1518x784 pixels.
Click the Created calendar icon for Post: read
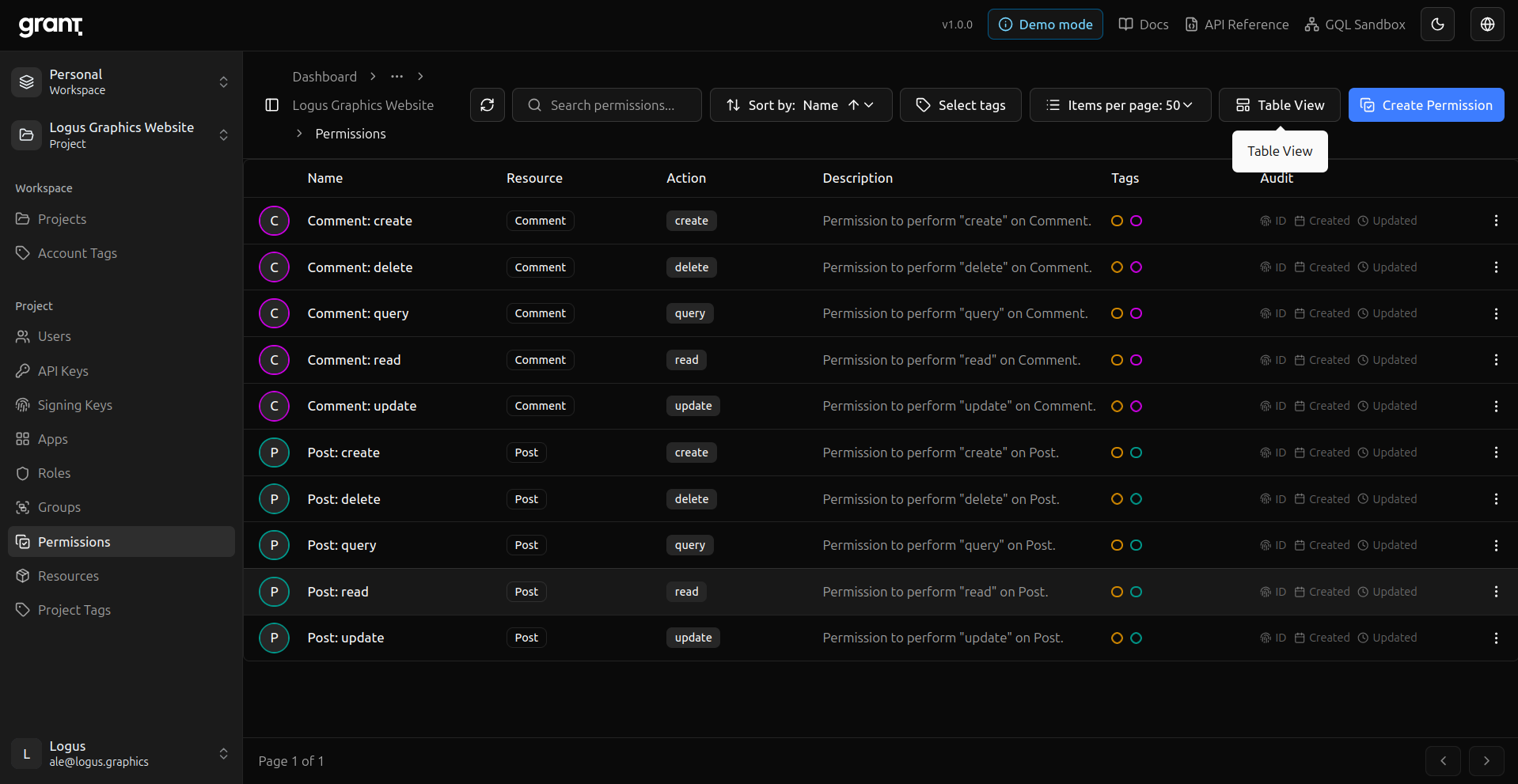click(x=1300, y=592)
